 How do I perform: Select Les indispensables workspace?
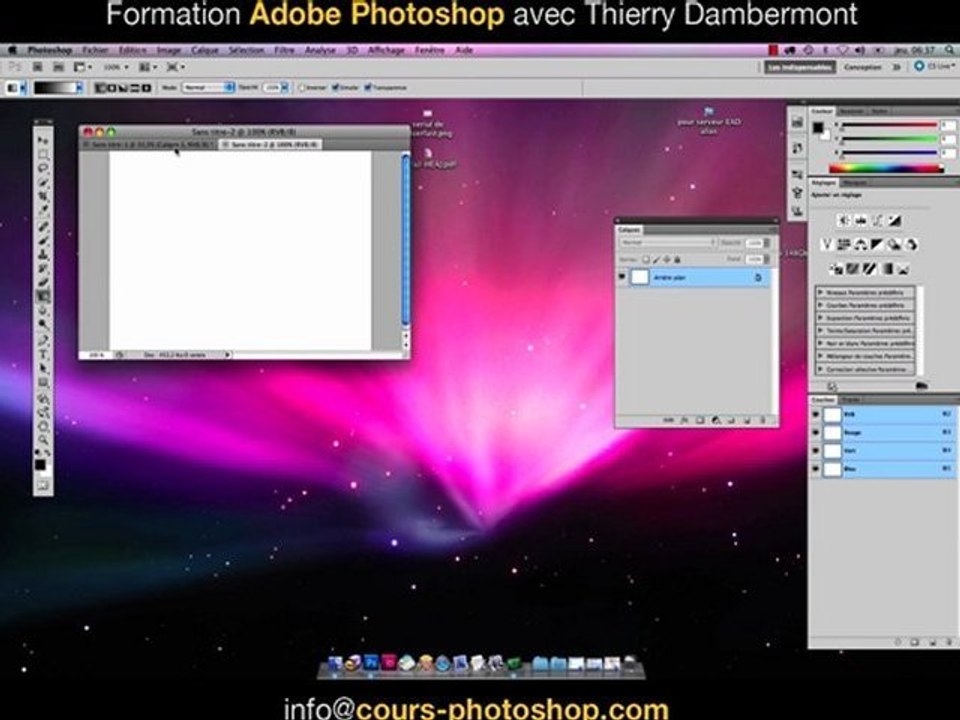800,67
